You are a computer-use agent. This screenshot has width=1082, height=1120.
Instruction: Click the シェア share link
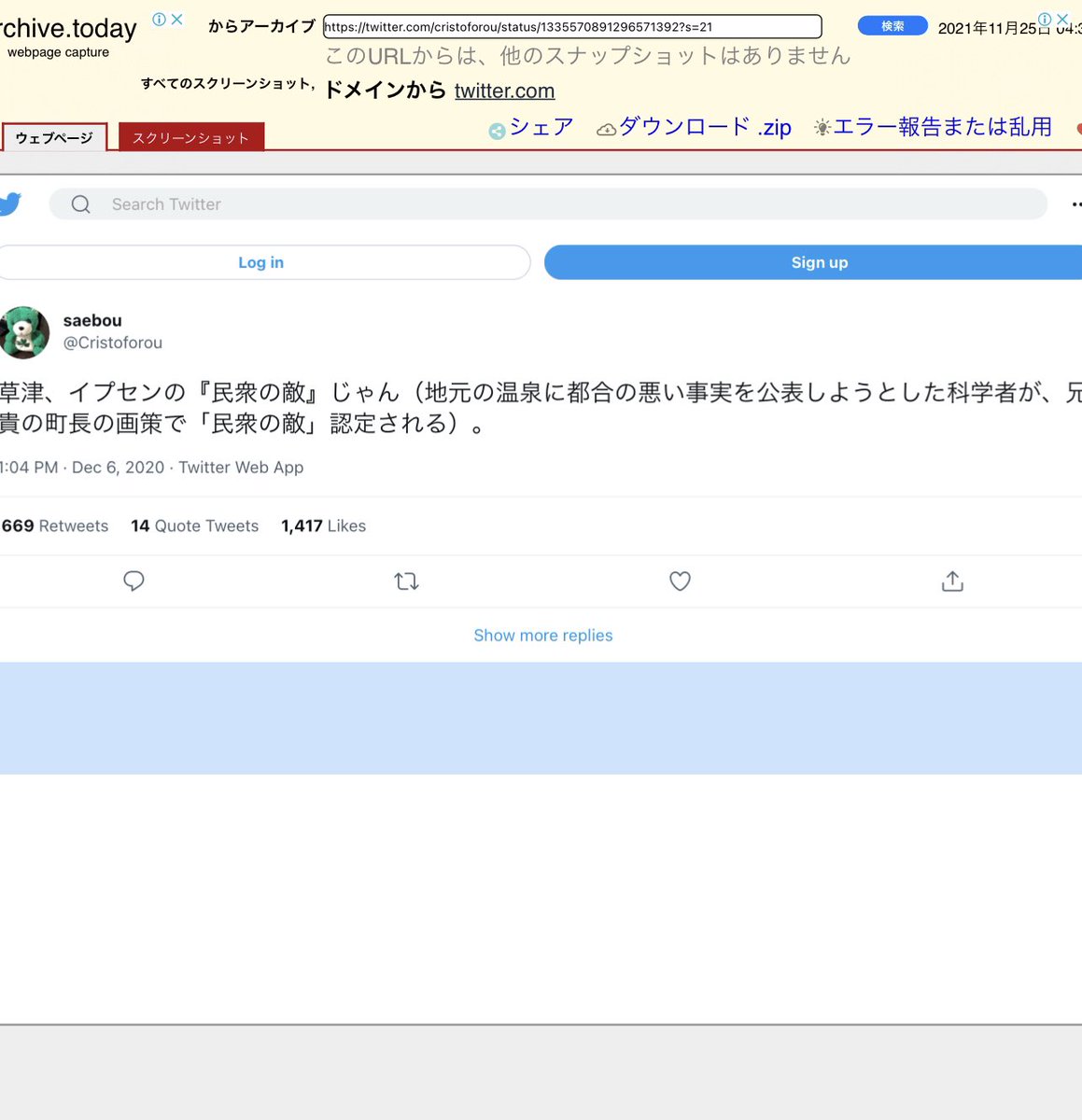(x=541, y=127)
